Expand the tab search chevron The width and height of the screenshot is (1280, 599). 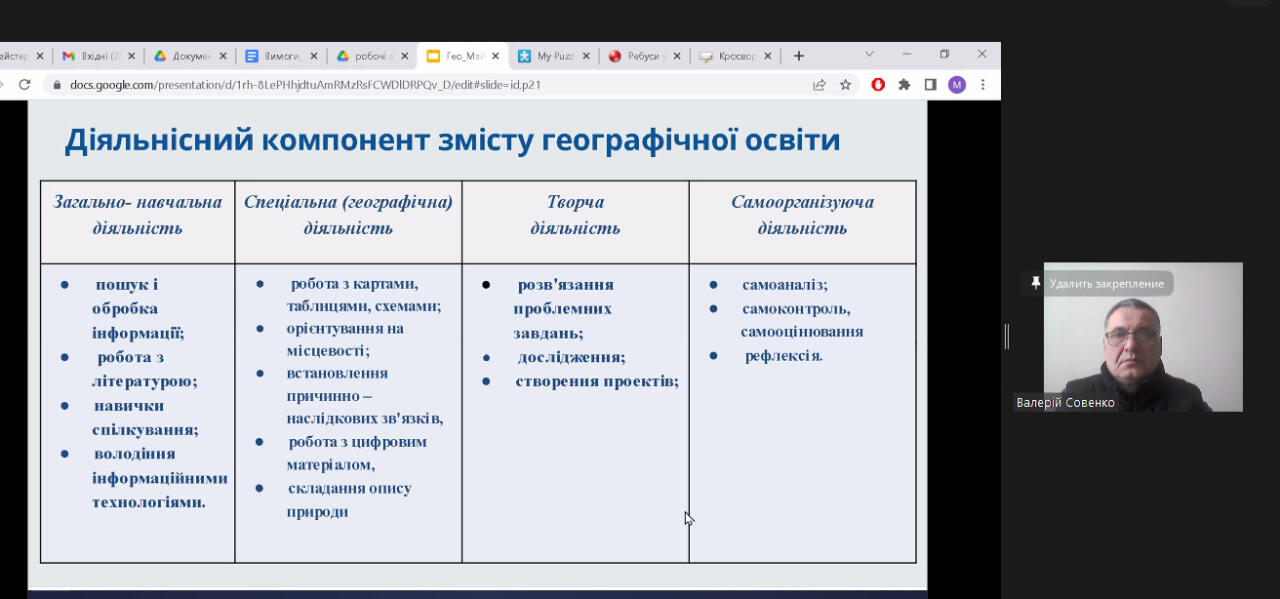click(869, 54)
